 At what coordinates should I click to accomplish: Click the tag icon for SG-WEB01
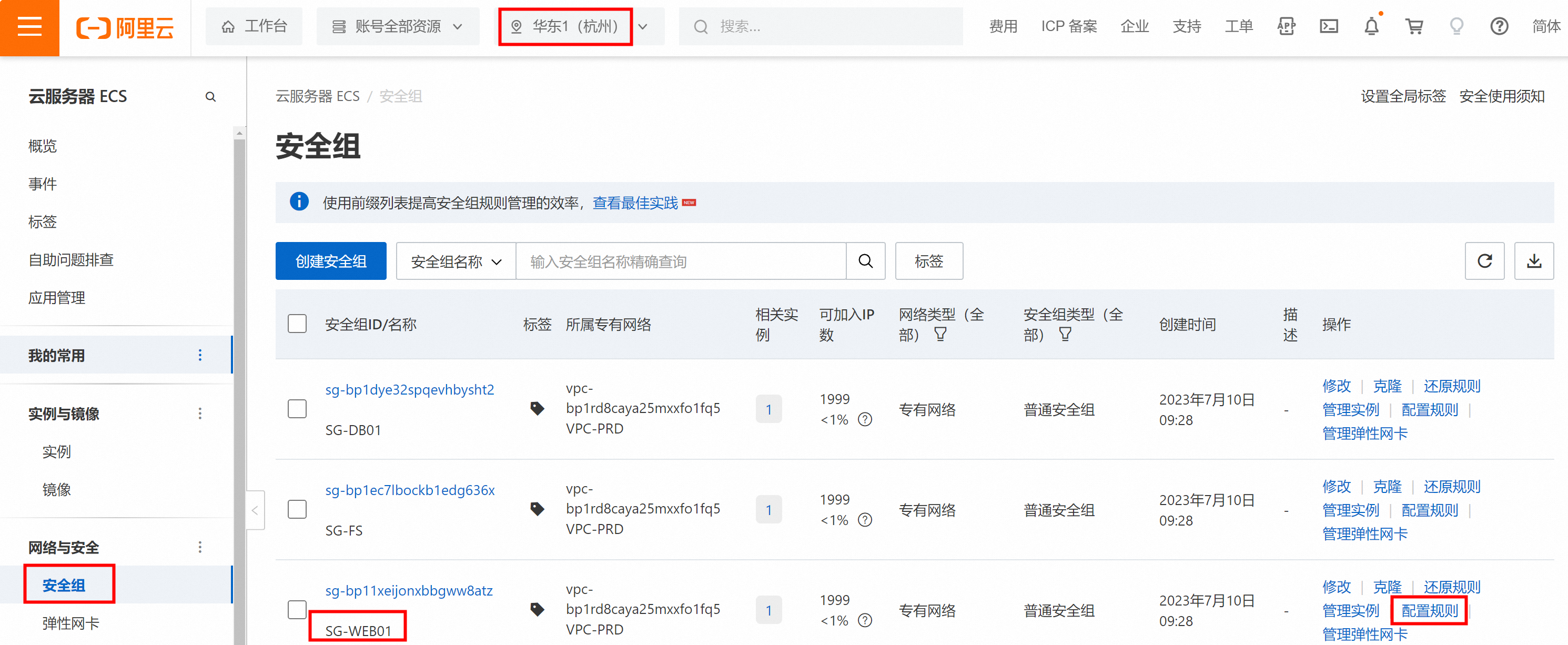(537, 609)
